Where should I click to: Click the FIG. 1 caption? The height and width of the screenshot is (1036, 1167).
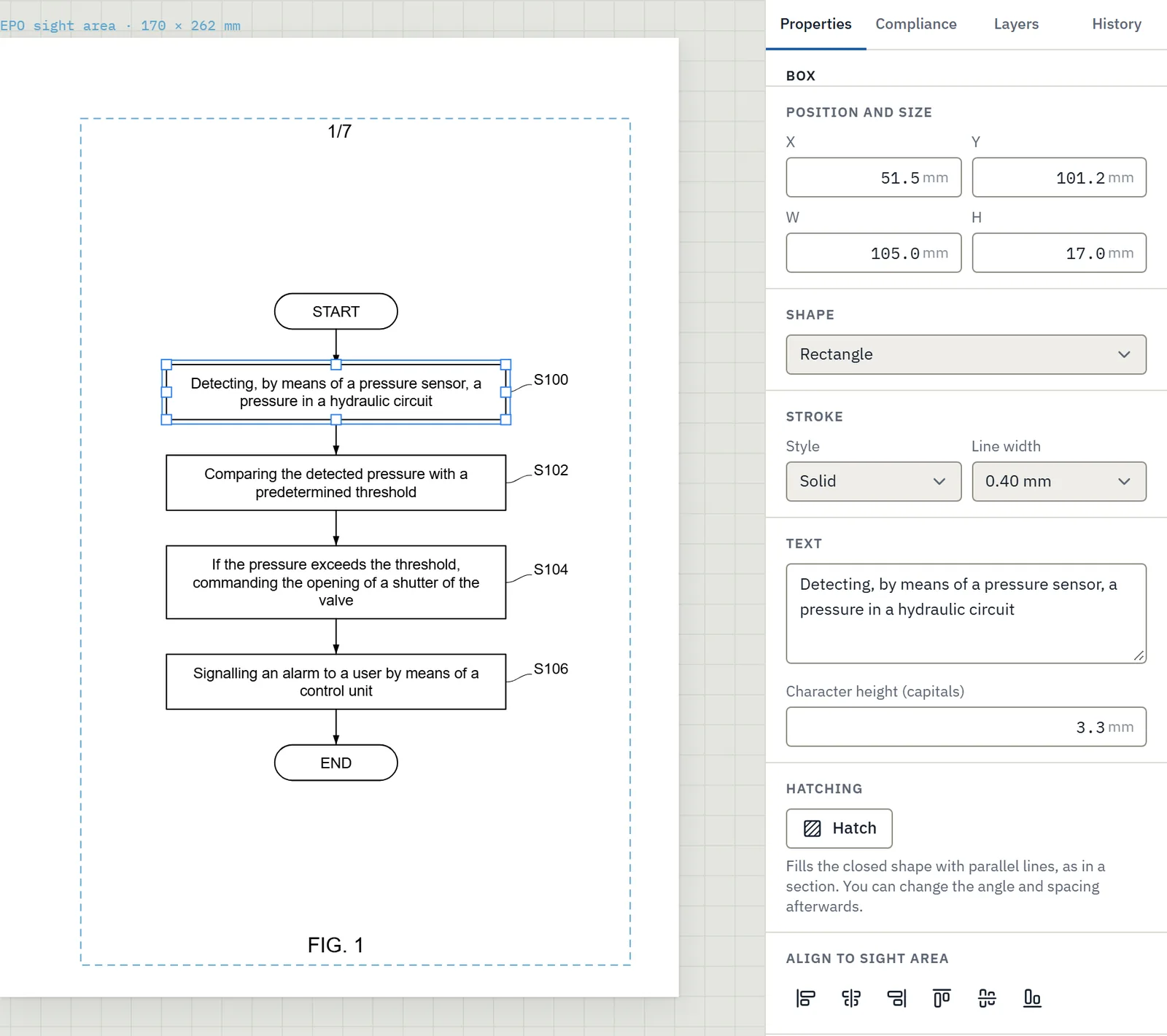pyautogui.click(x=336, y=945)
